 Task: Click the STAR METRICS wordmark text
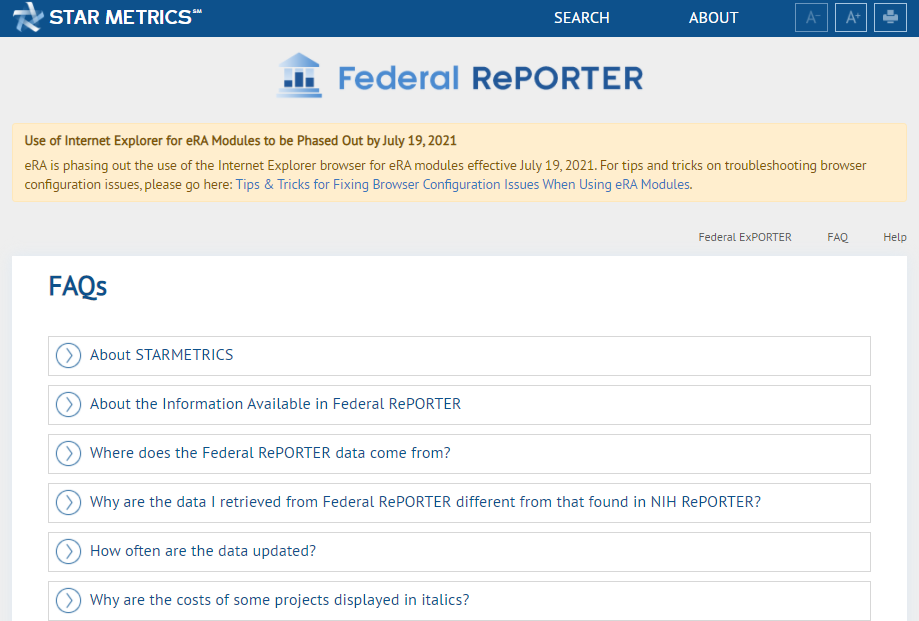coord(125,17)
